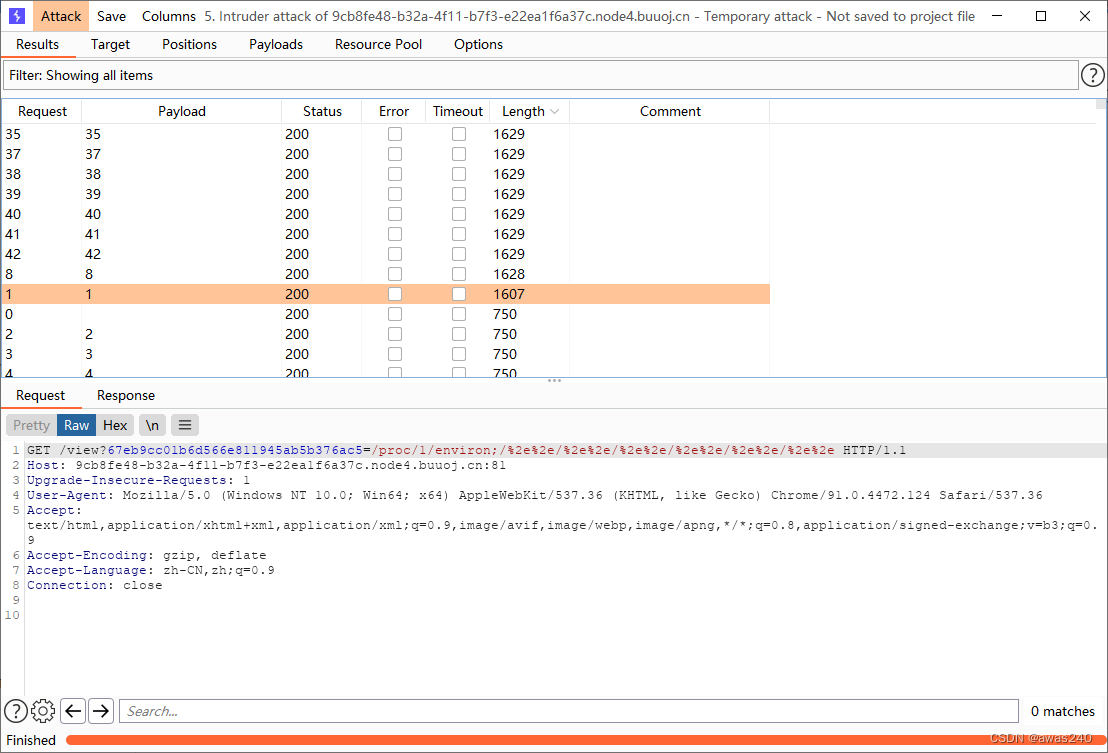Go to previous request with left arrow
Screen dimensions: 1108x753
coord(72,710)
